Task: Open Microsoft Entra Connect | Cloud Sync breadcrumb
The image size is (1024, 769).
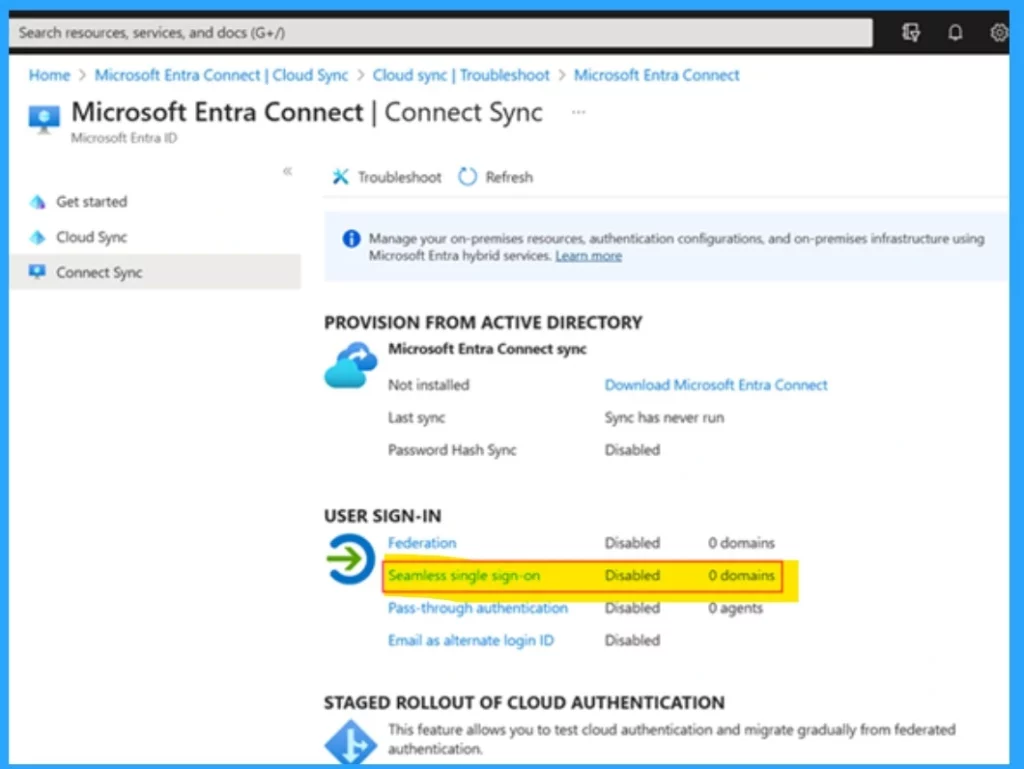Action: coord(221,75)
